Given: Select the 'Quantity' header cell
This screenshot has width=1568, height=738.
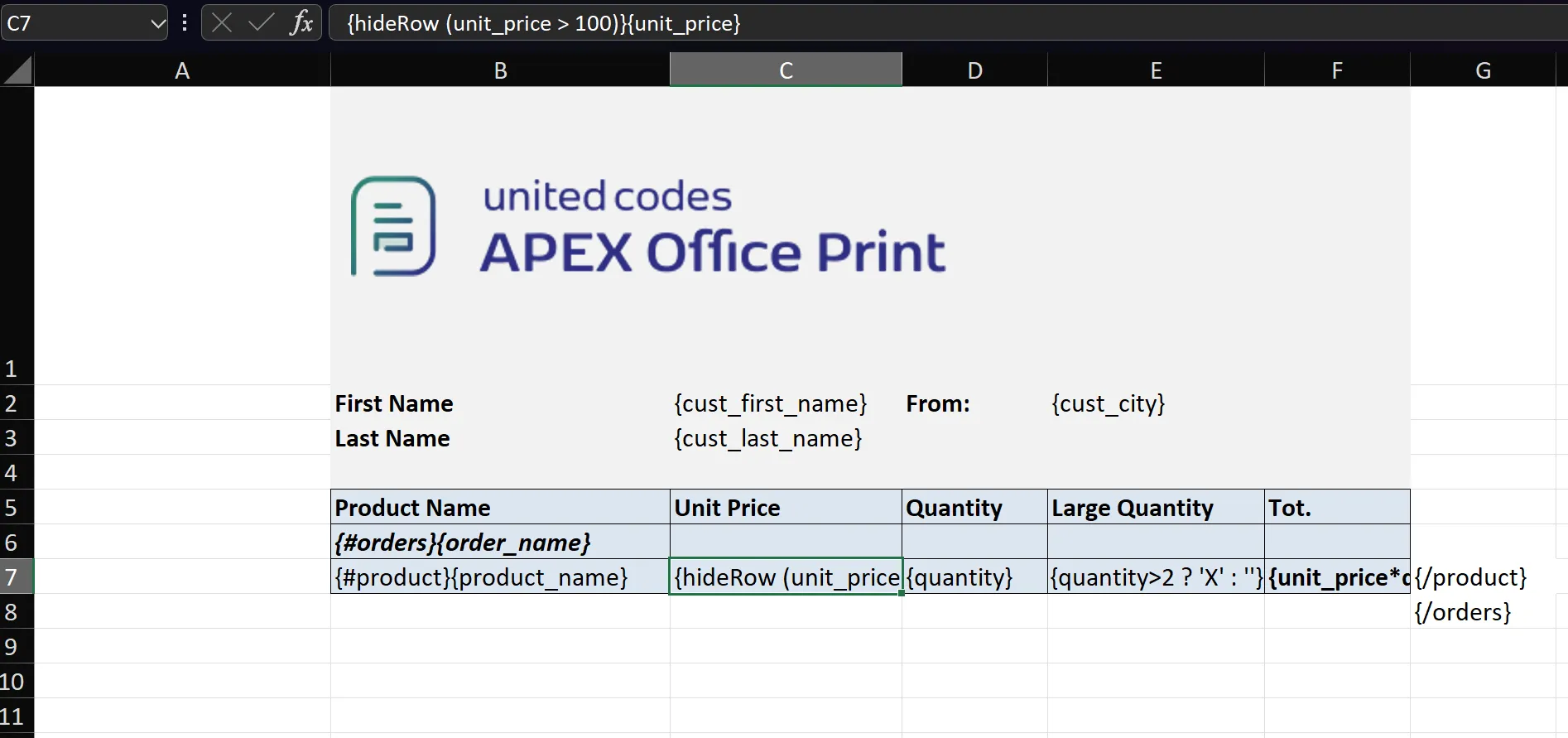Looking at the screenshot, I should pyautogui.click(x=974, y=507).
